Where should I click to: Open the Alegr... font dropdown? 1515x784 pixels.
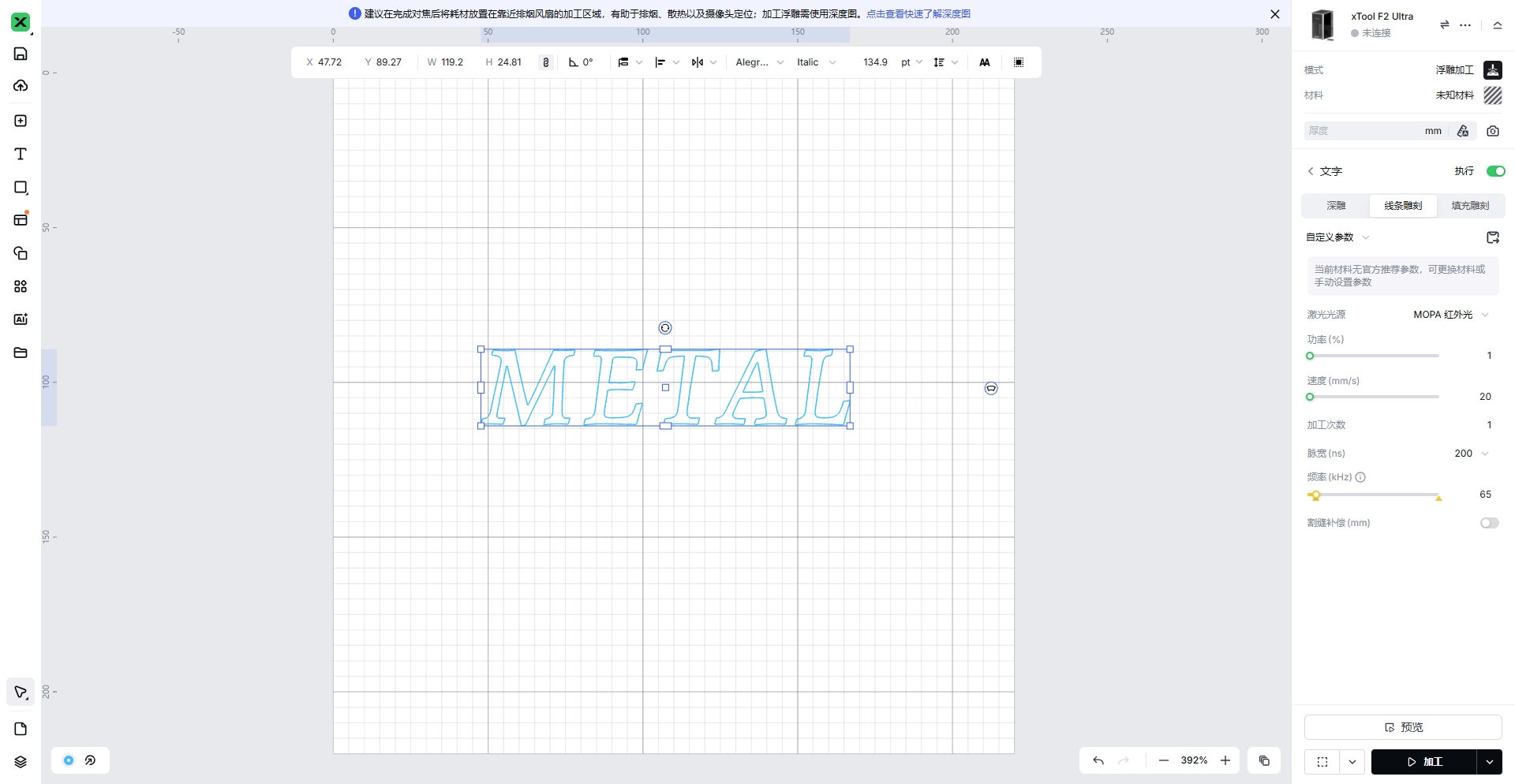[x=759, y=62]
